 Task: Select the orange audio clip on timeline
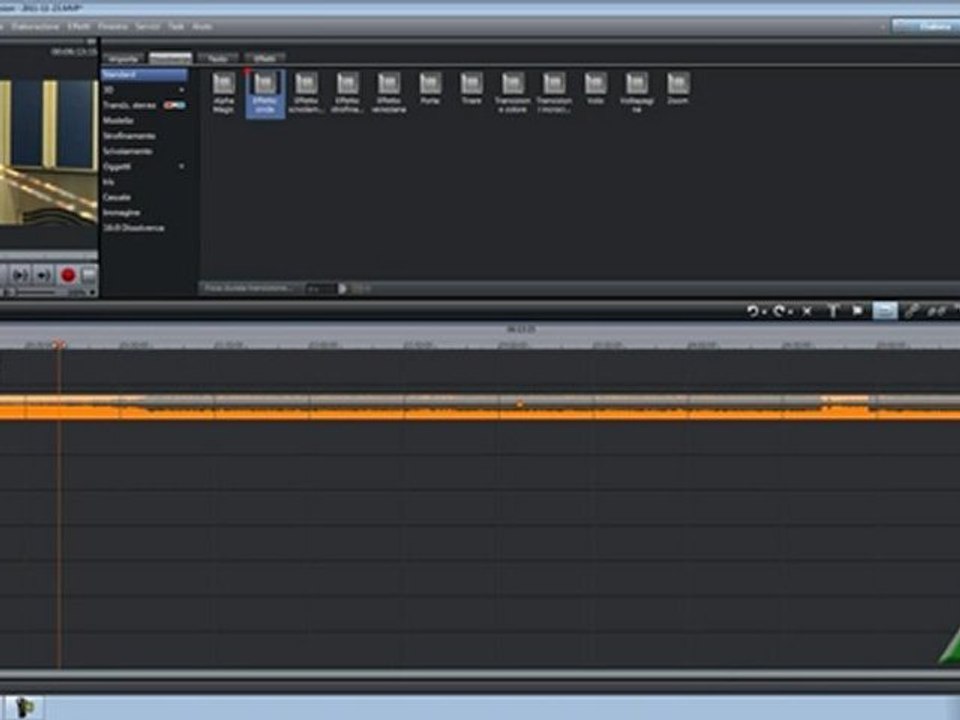click(x=480, y=408)
